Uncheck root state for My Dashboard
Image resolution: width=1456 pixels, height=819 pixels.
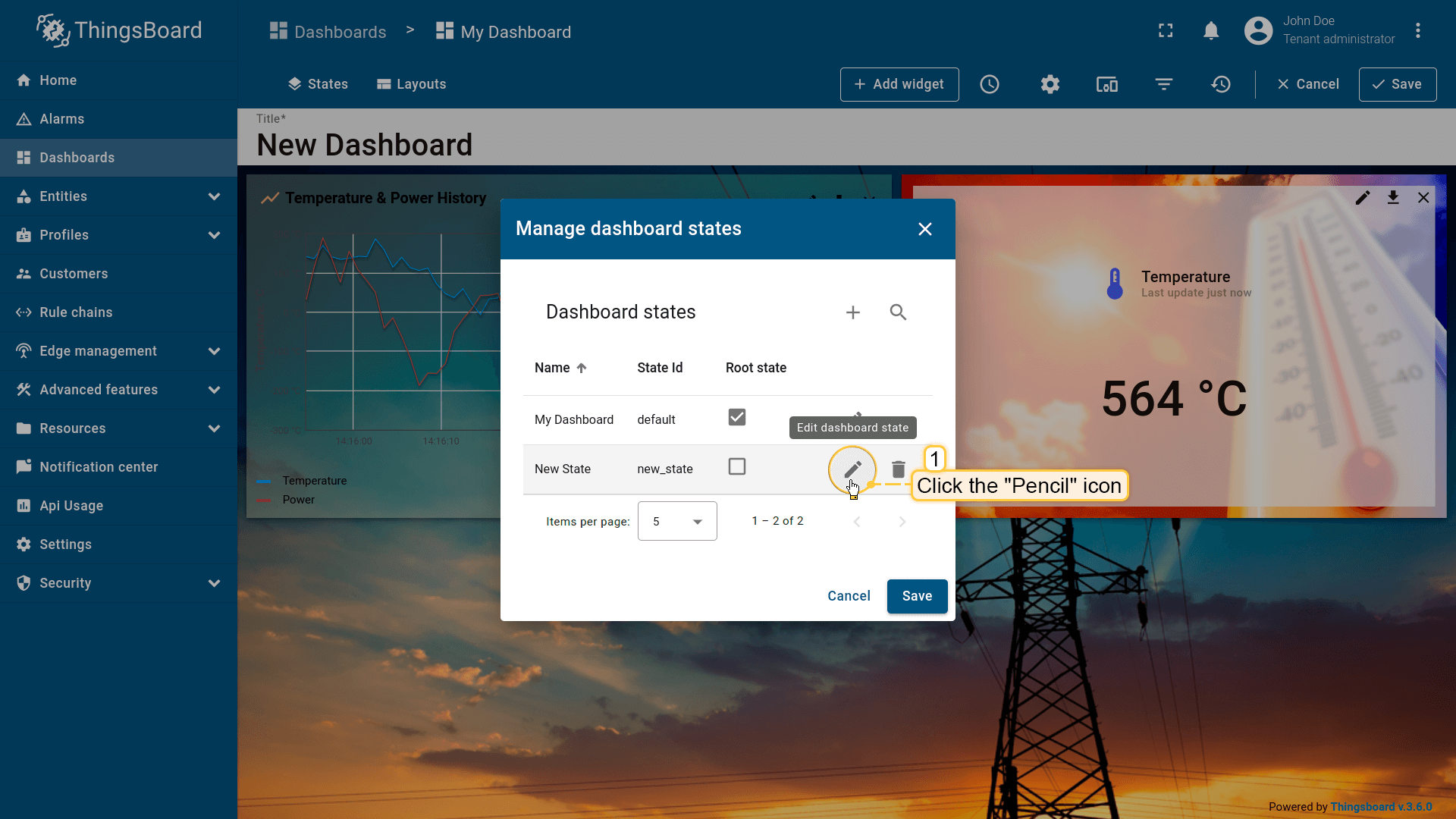pos(736,418)
